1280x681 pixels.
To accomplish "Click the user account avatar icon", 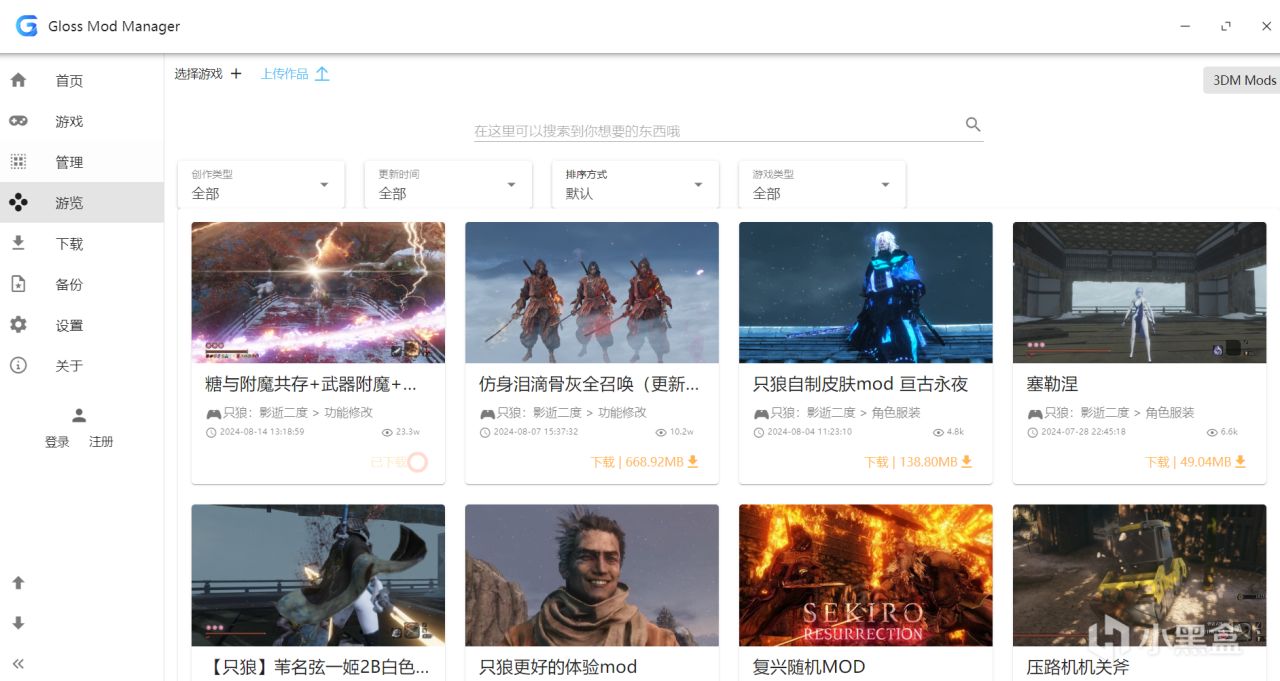I will point(79,415).
